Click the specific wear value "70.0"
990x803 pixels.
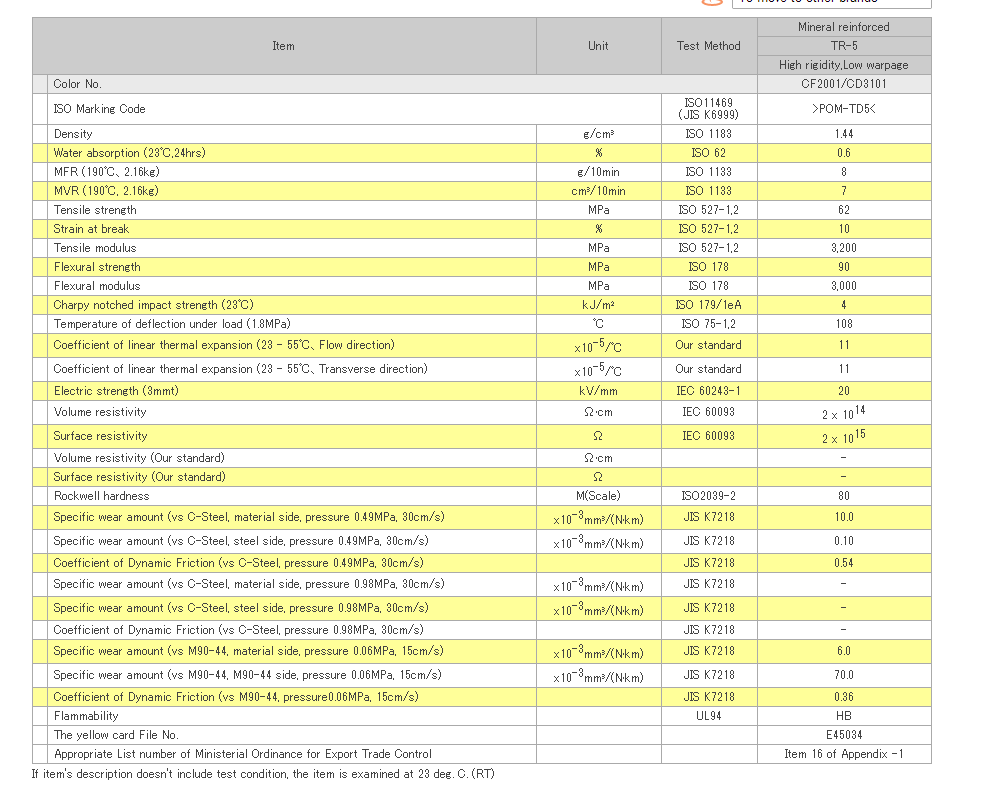(844, 675)
